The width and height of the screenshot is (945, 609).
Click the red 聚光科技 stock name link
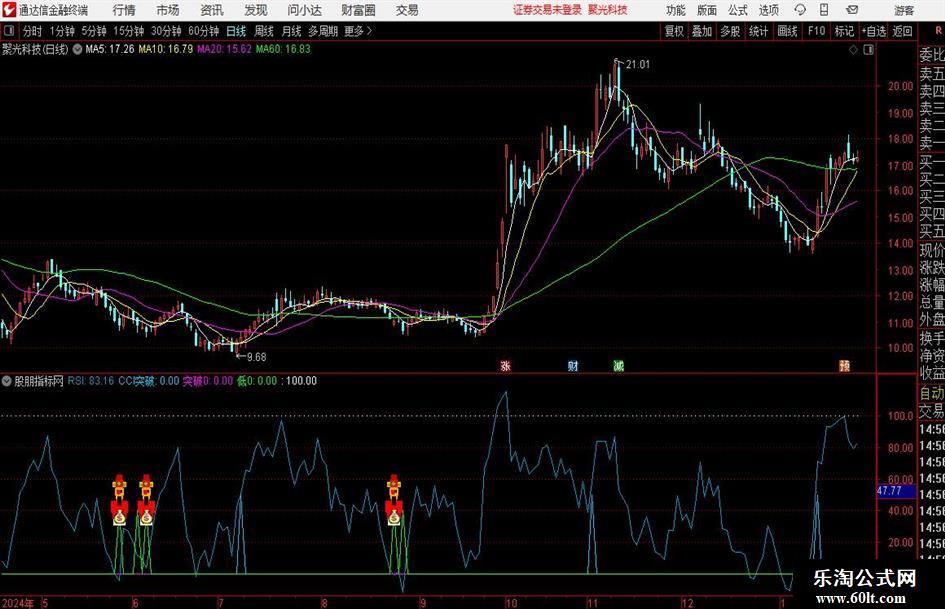click(x=608, y=10)
